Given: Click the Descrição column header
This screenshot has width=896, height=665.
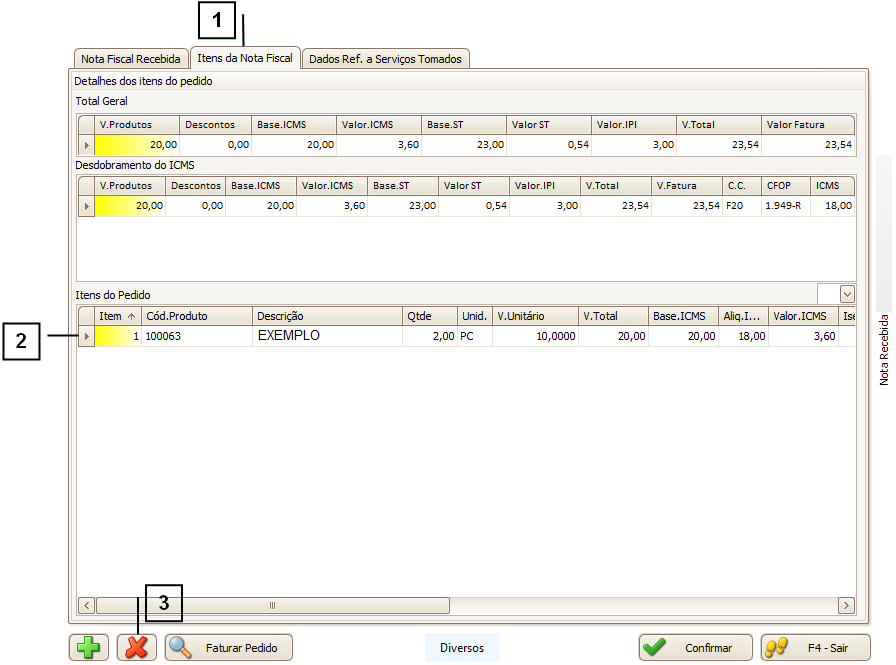Looking at the screenshot, I should point(326,316).
